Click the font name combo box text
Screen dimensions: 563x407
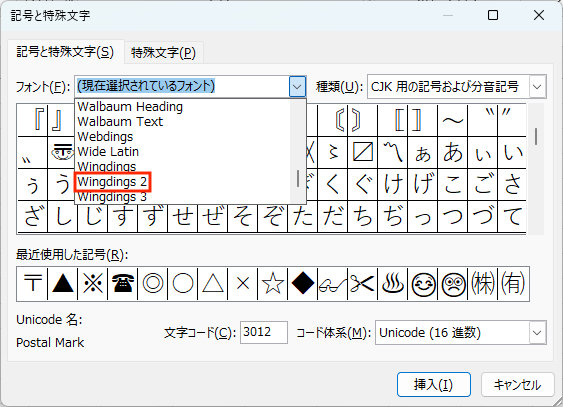[181, 86]
